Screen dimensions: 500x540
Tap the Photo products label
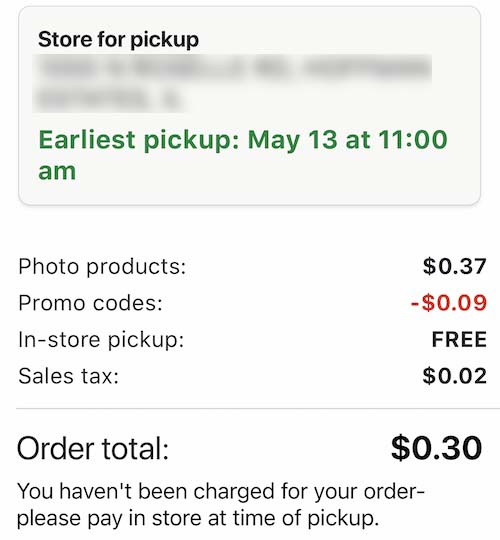click(102, 267)
